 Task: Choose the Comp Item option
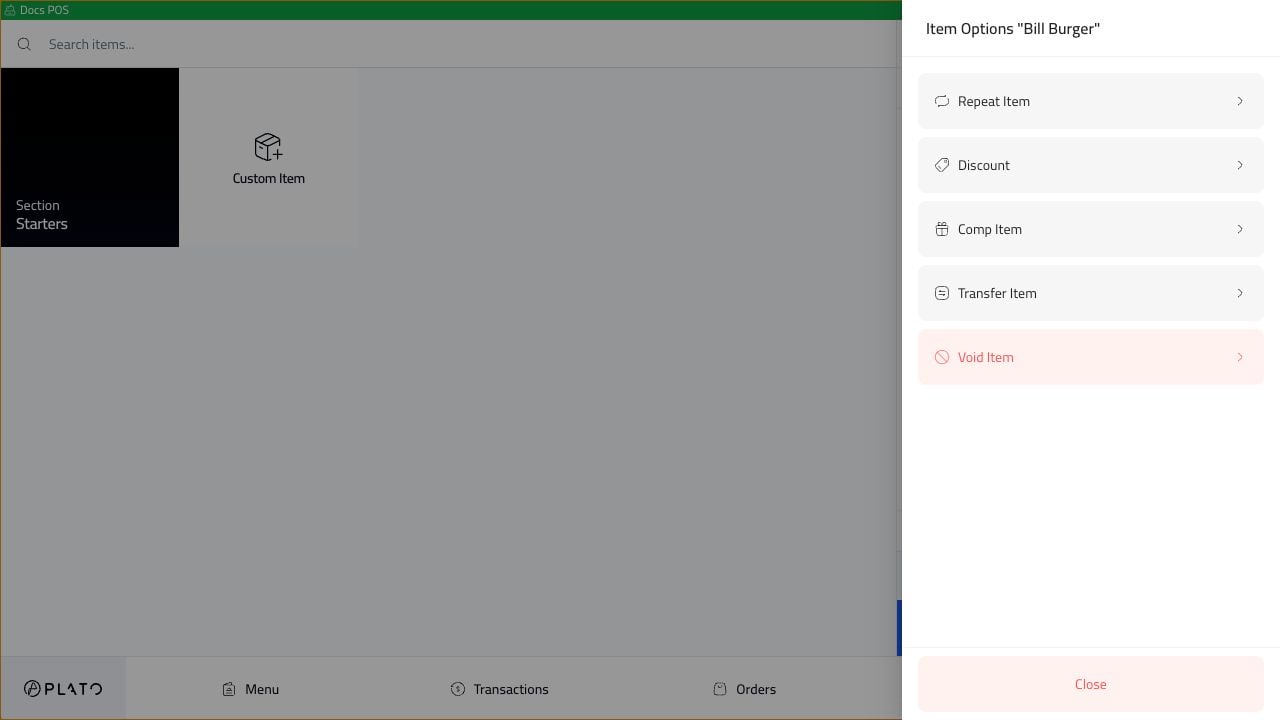click(1091, 229)
